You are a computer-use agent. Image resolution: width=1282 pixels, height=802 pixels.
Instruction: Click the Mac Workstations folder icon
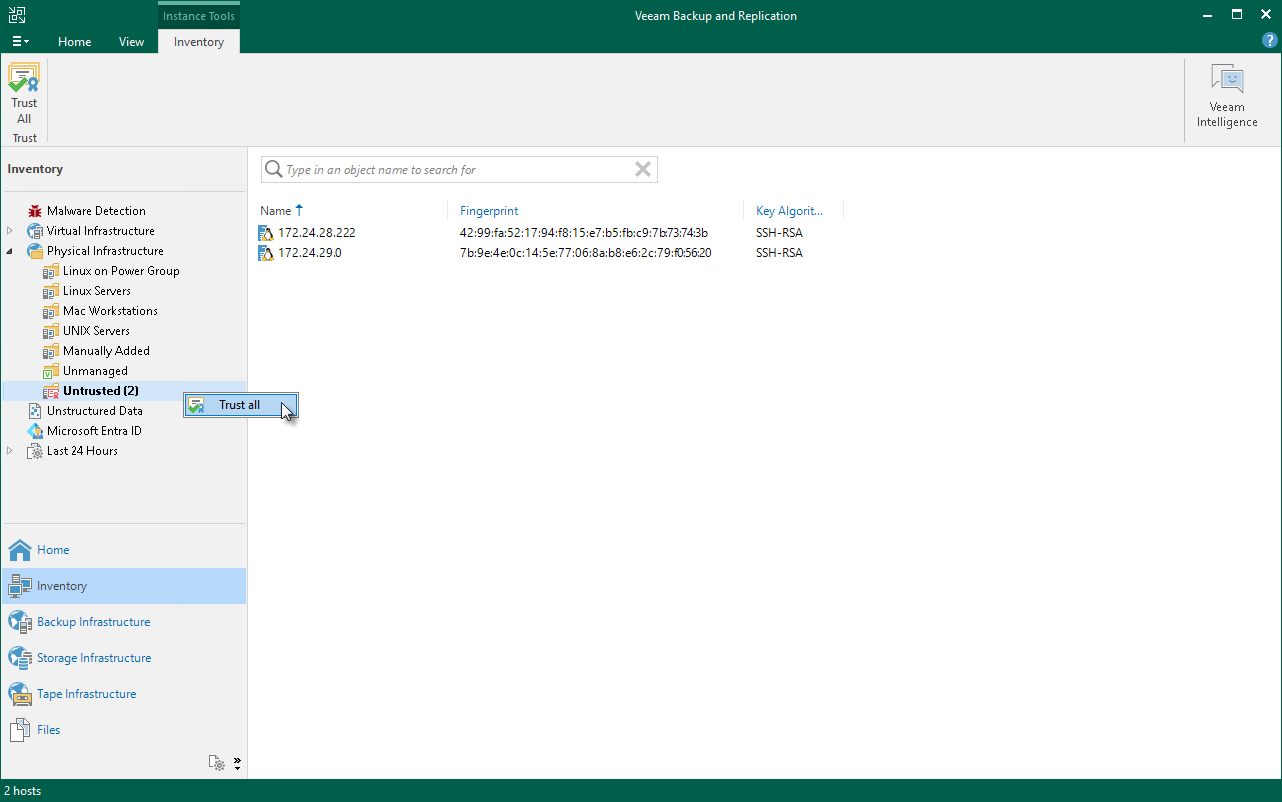coord(51,311)
